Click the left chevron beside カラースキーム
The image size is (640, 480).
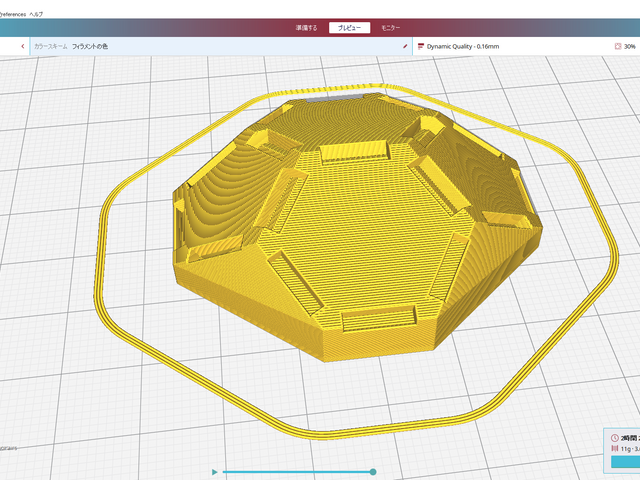click(22, 46)
